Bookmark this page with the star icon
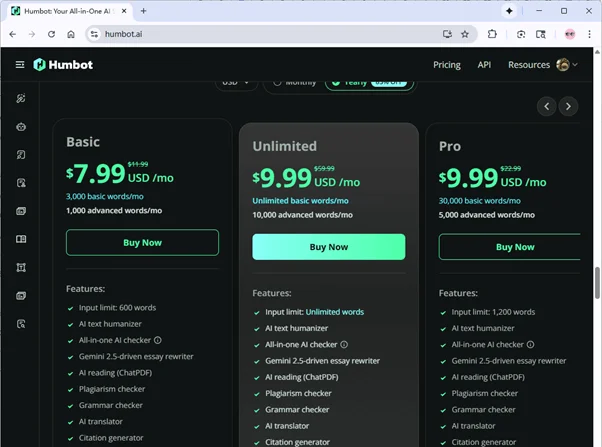This screenshot has height=447, width=602. tap(465, 34)
